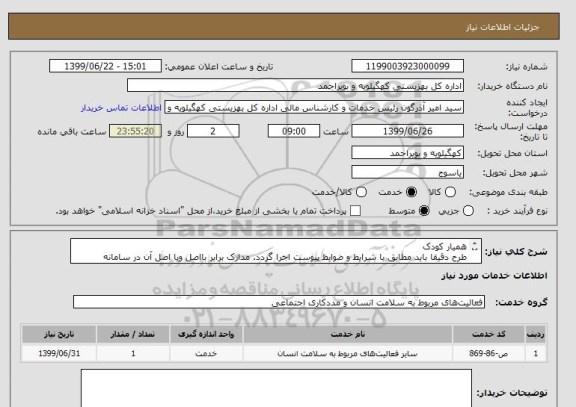
Task: Click the ردیف column header
Action: [536, 334]
